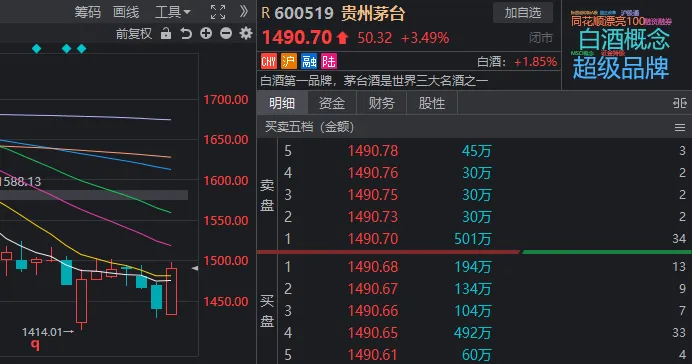
Task: Click the buy/sell ratio red-green bar
Action: [474, 252]
